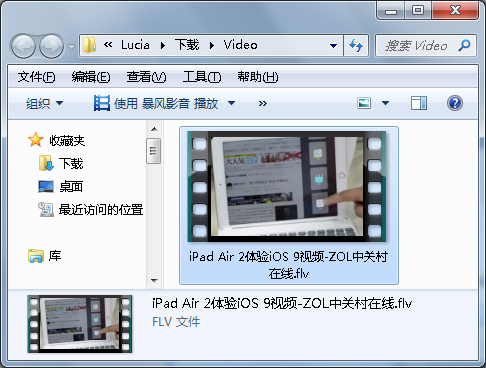The height and width of the screenshot is (368, 486).
Task: Click the search magnifier icon
Action: 464,45
